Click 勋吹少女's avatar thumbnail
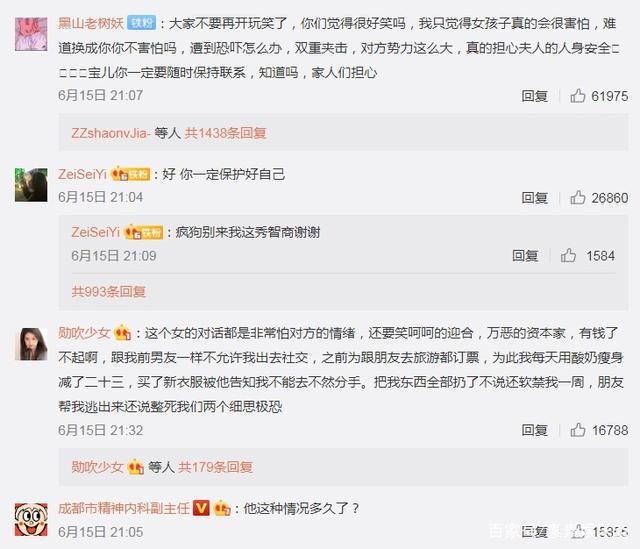Viewport: 640px width, 549px height. tap(31, 344)
